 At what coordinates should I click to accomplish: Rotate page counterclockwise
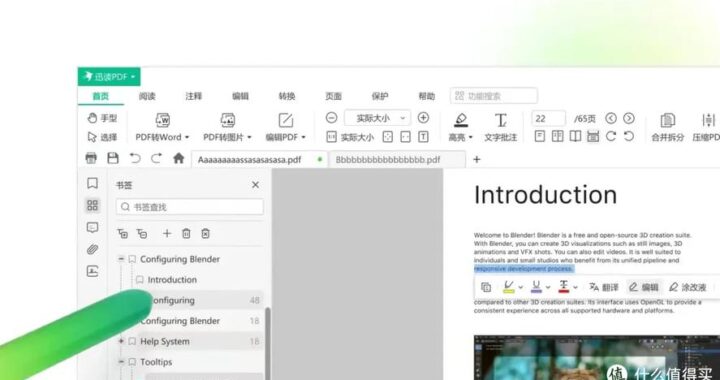[629, 136]
